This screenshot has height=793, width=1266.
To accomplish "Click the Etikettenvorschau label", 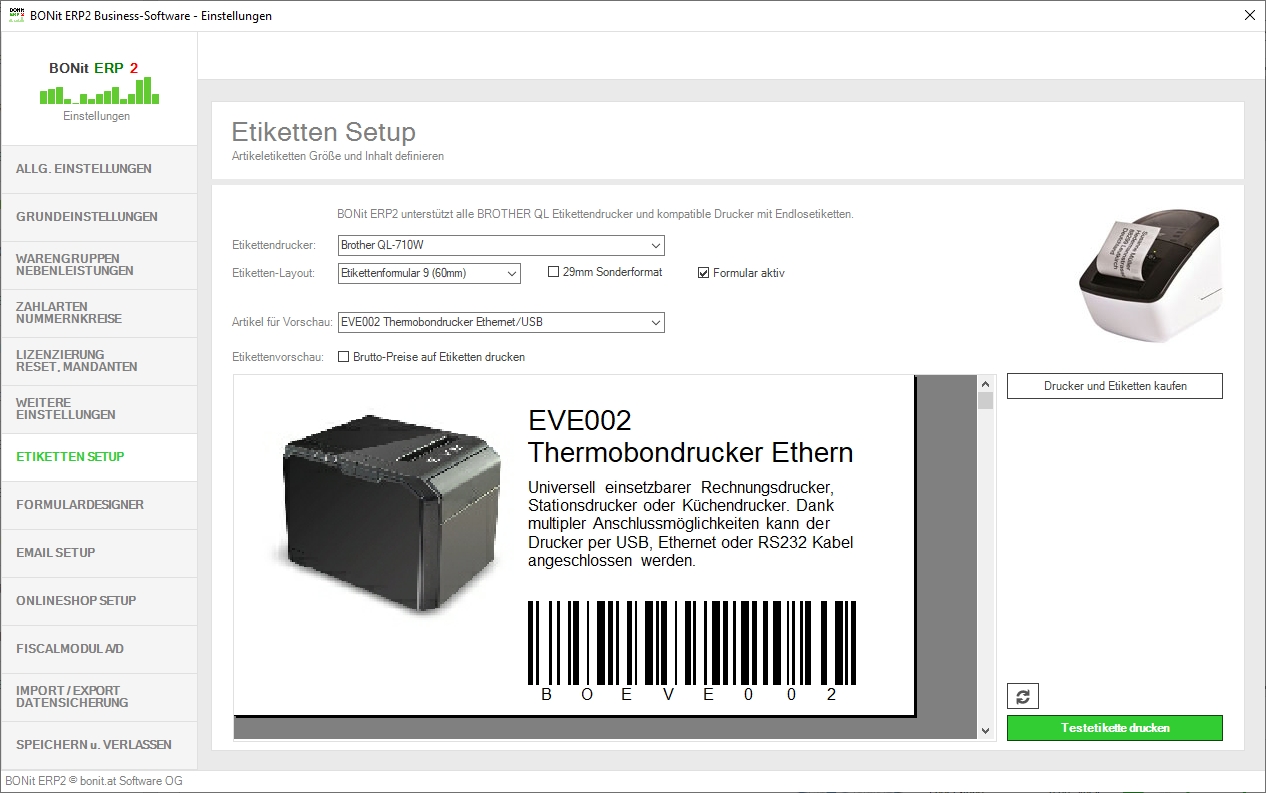I will 278,357.
